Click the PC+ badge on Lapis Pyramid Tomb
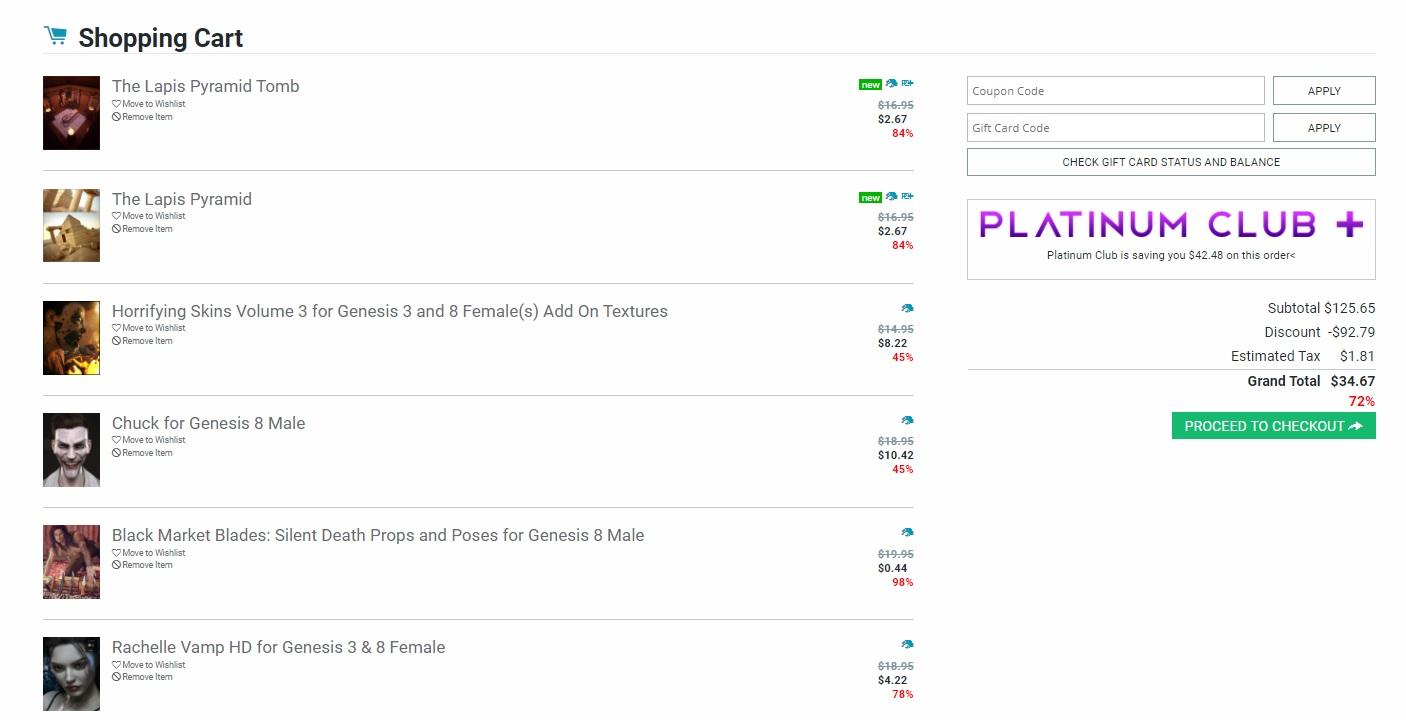This screenshot has width=1406, height=720. (907, 84)
